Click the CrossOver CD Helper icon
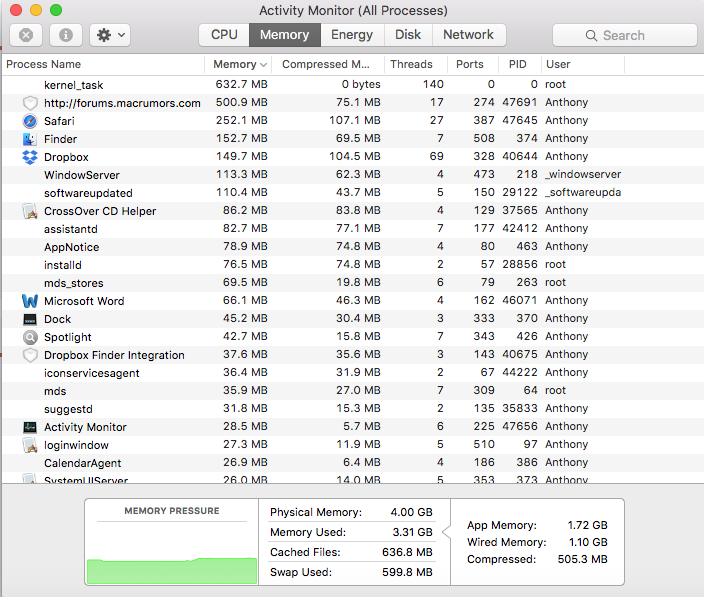Screen dimensions: 704x597 tap(30, 211)
